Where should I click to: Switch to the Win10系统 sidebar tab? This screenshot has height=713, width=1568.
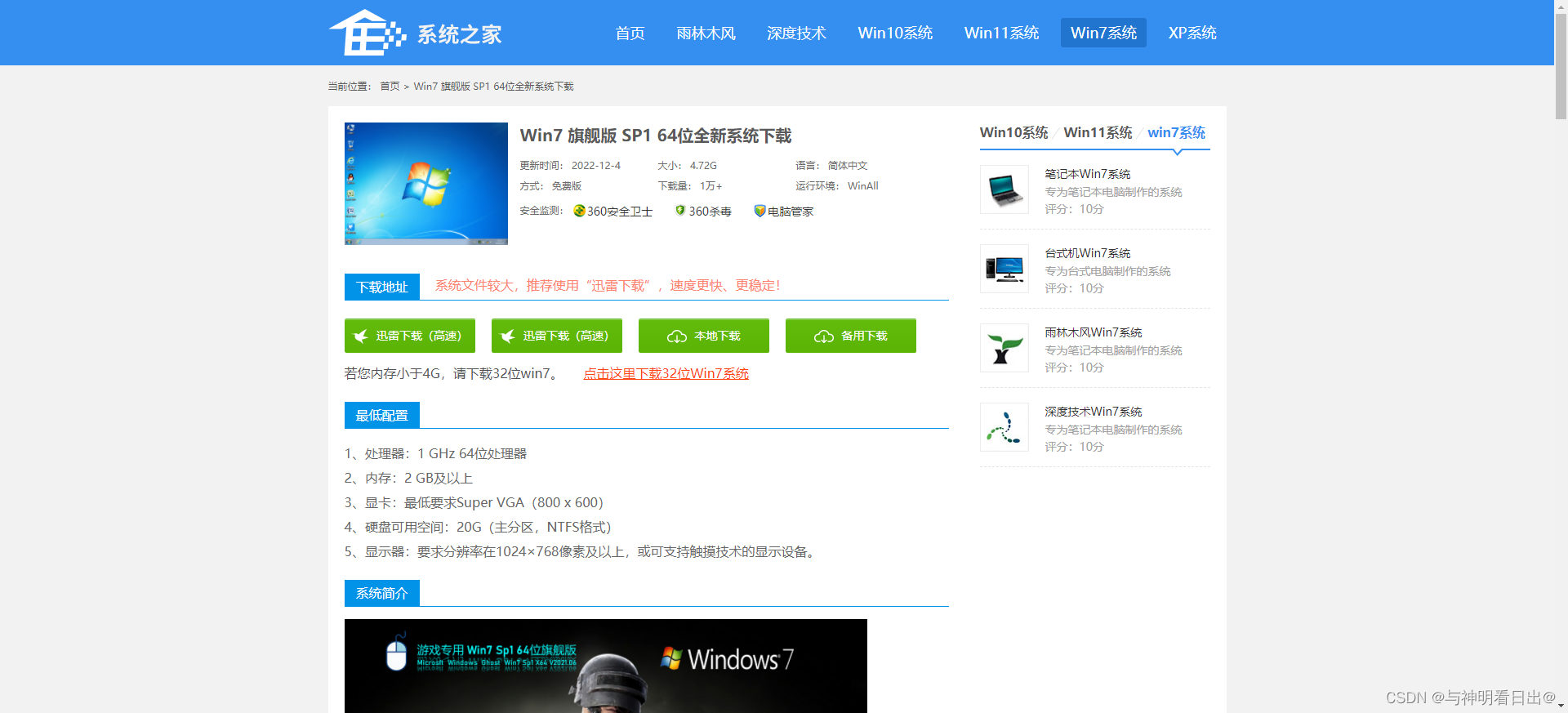click(x=1013, y=132)
